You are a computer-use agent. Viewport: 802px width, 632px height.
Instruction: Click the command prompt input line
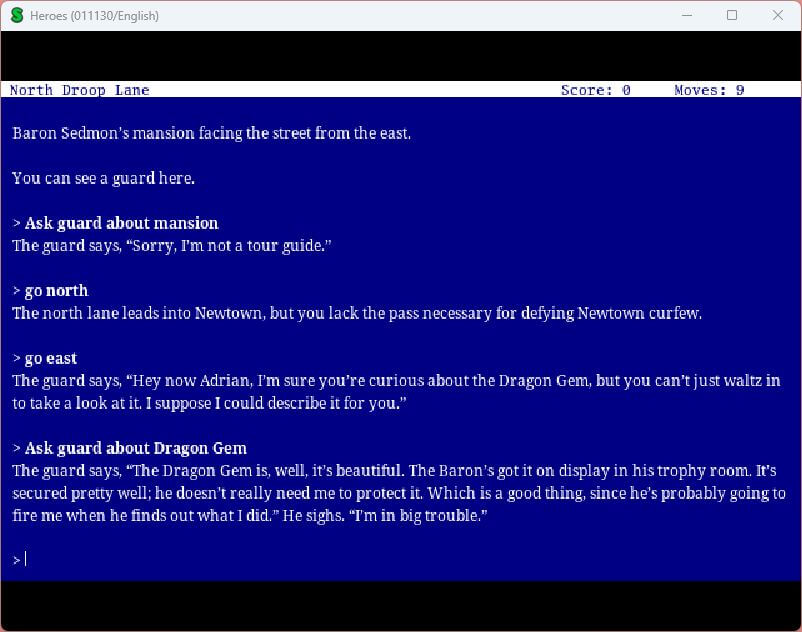(399, 560)
